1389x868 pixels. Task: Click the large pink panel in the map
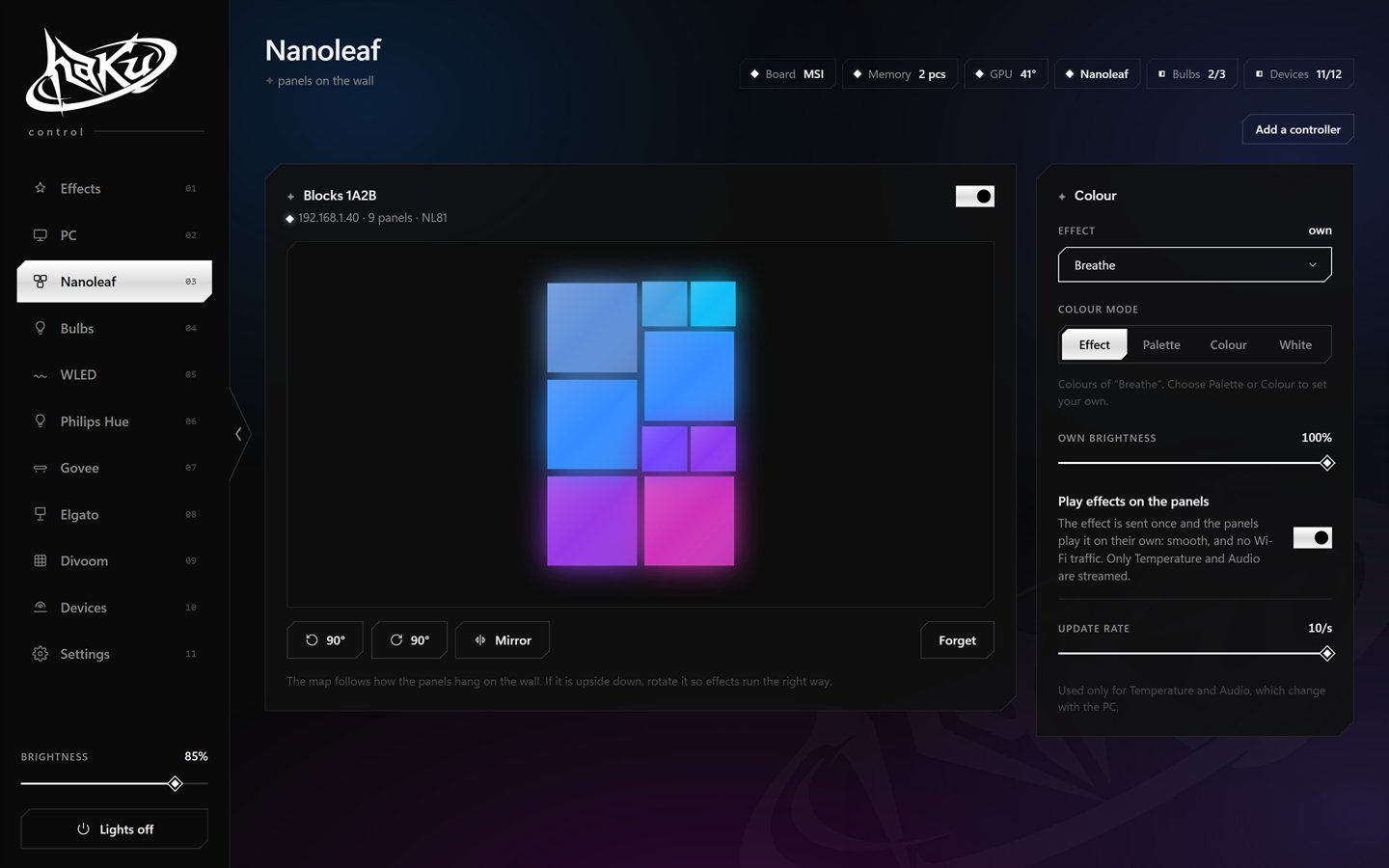point(689,521)
